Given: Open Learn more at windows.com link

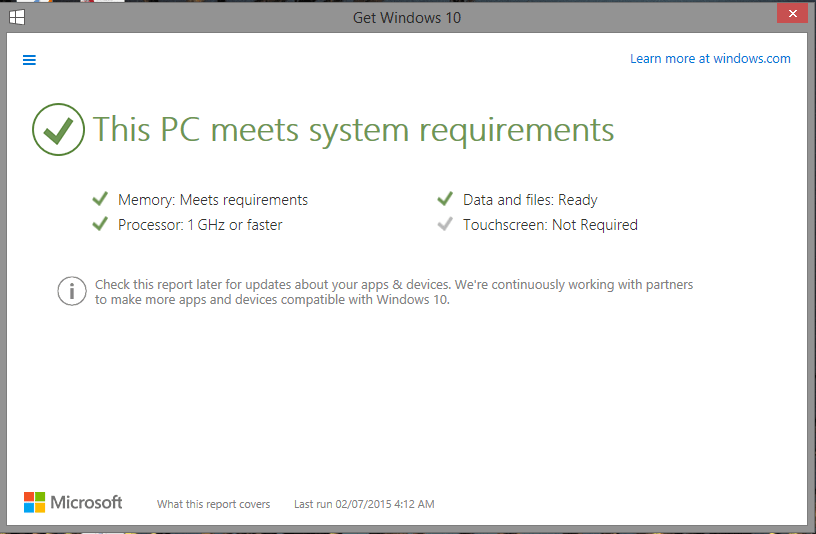Looking at the screenshot, I should 710,58.
